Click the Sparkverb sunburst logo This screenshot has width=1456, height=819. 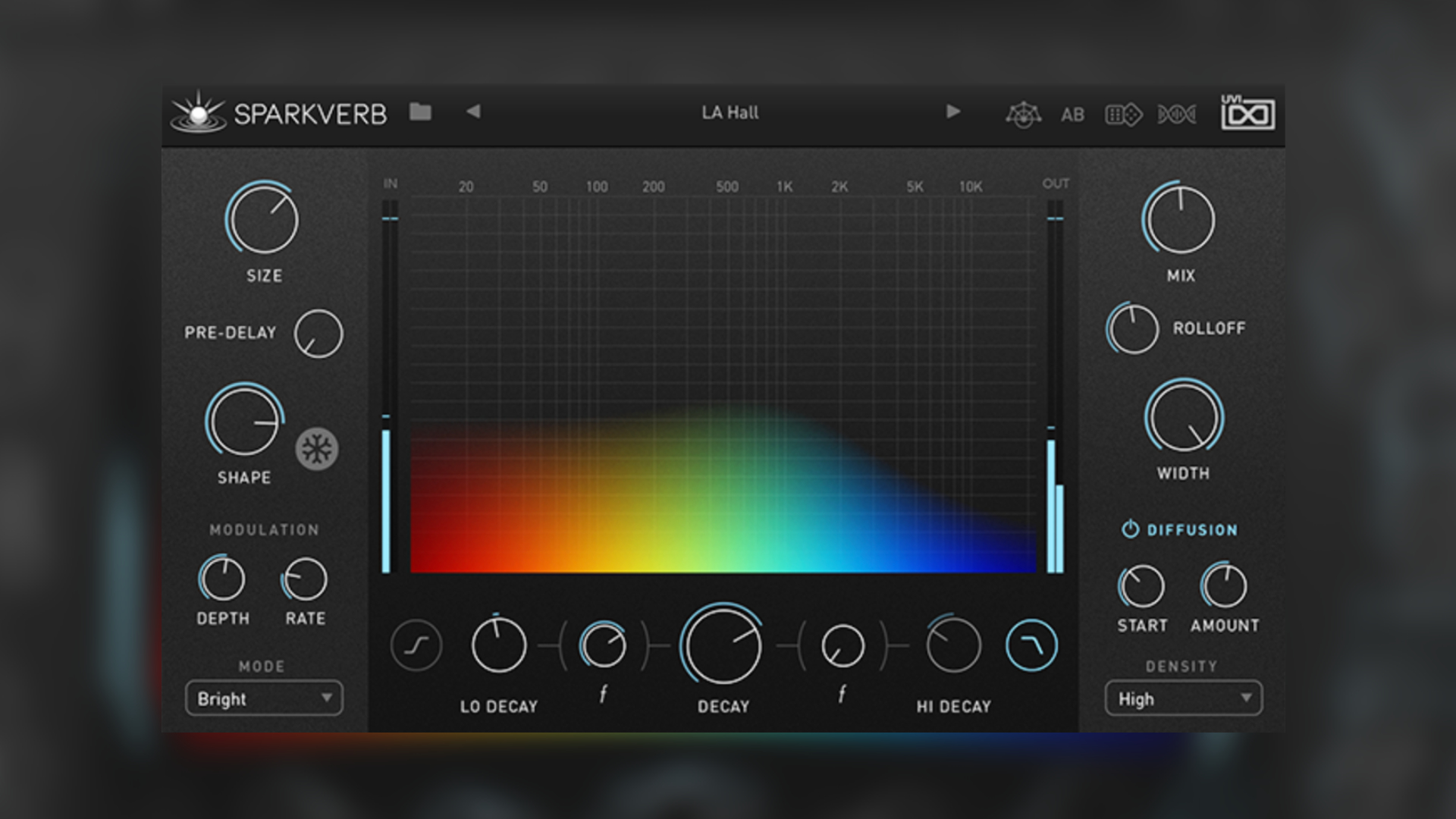pos(198,114)
